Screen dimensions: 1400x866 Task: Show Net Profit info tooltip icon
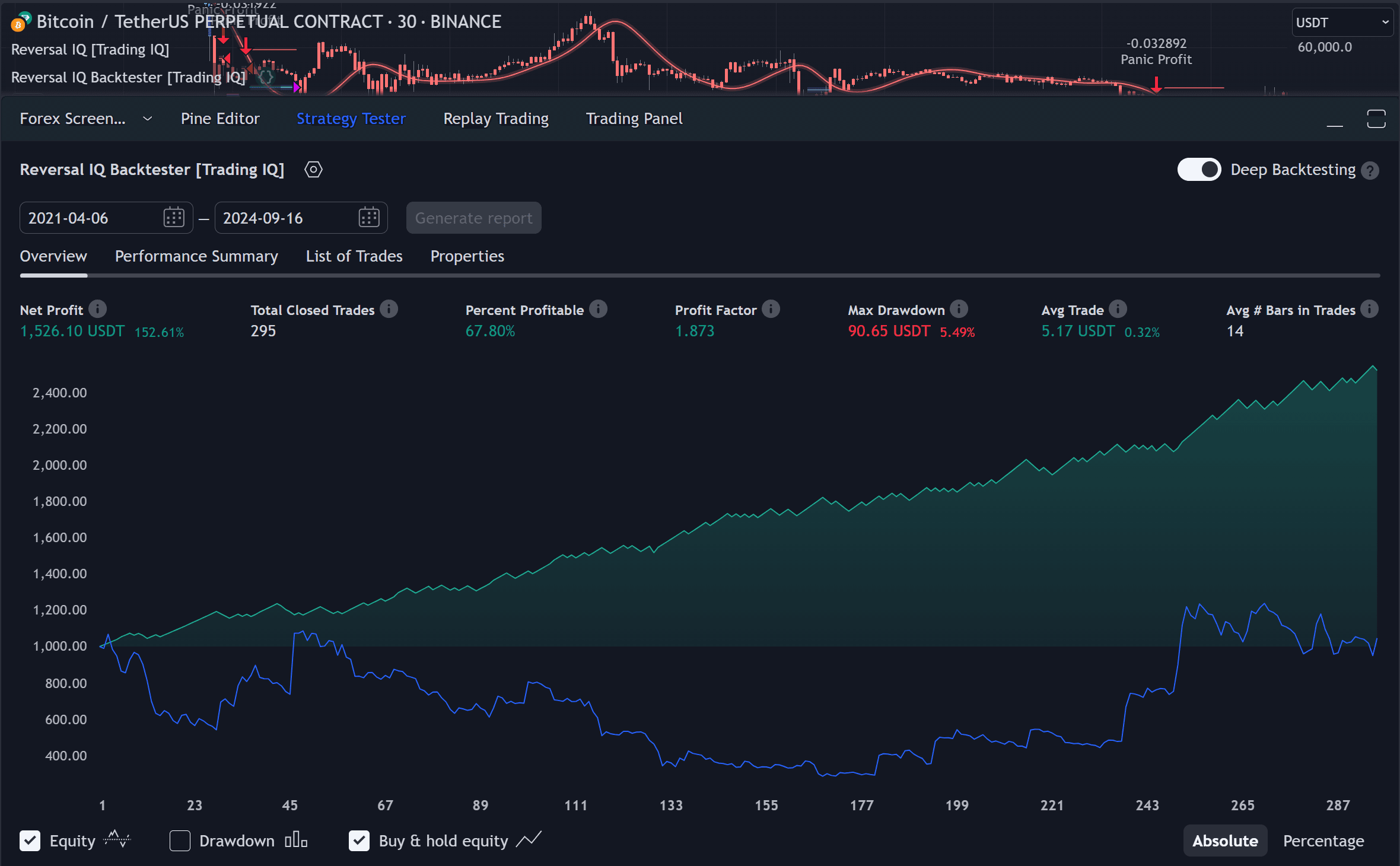pyautogui.click(x=98, y=309)
